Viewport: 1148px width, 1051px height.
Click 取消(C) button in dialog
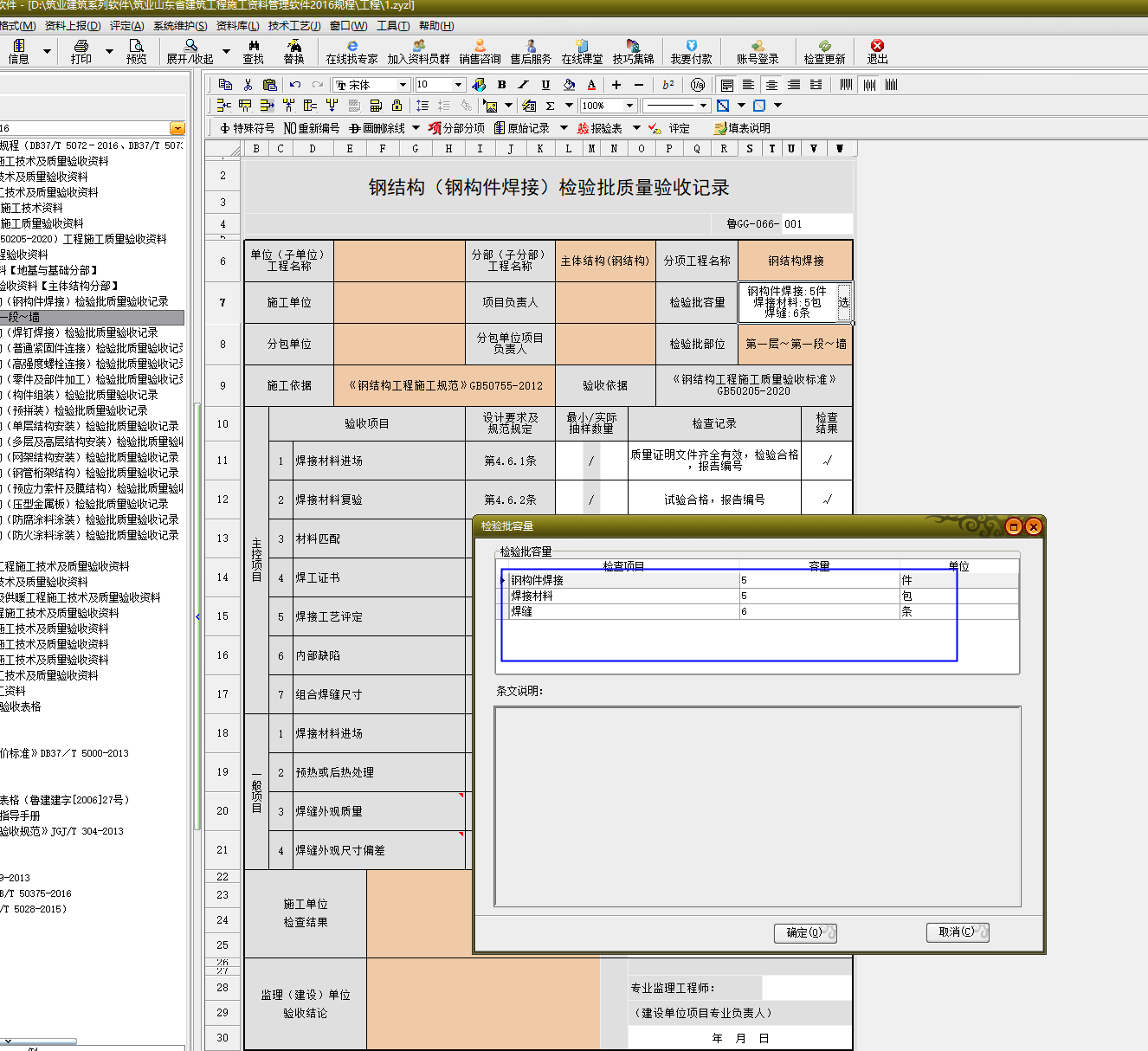tap(958, 932)
